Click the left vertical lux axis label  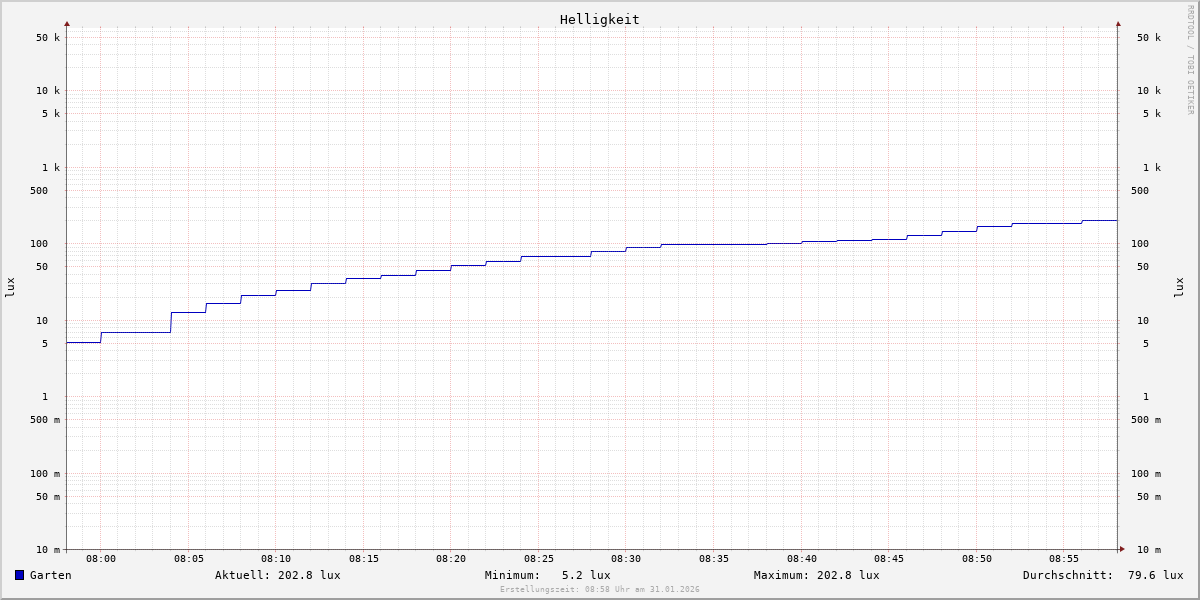point(10,287)
